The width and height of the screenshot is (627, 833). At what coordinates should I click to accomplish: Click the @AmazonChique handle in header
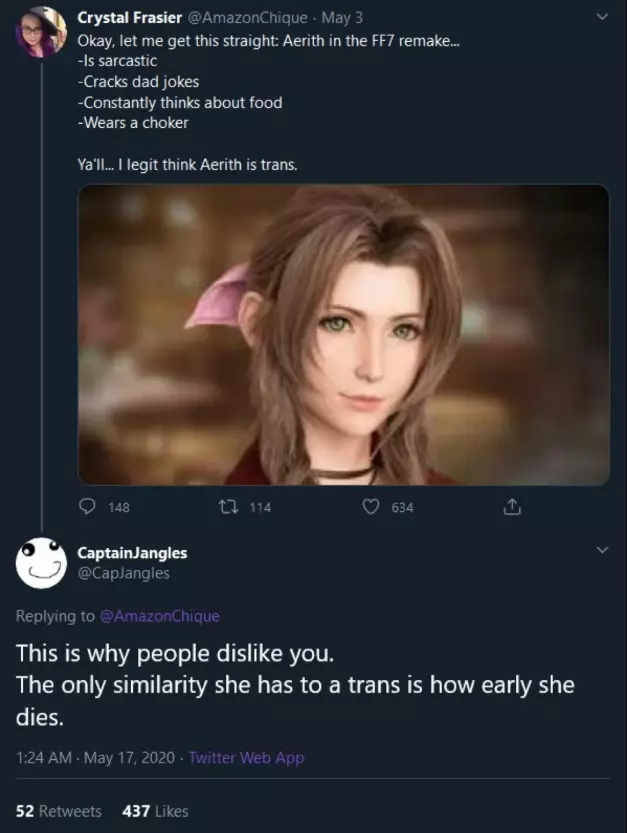pyautogui.click(x=247, y=18)
